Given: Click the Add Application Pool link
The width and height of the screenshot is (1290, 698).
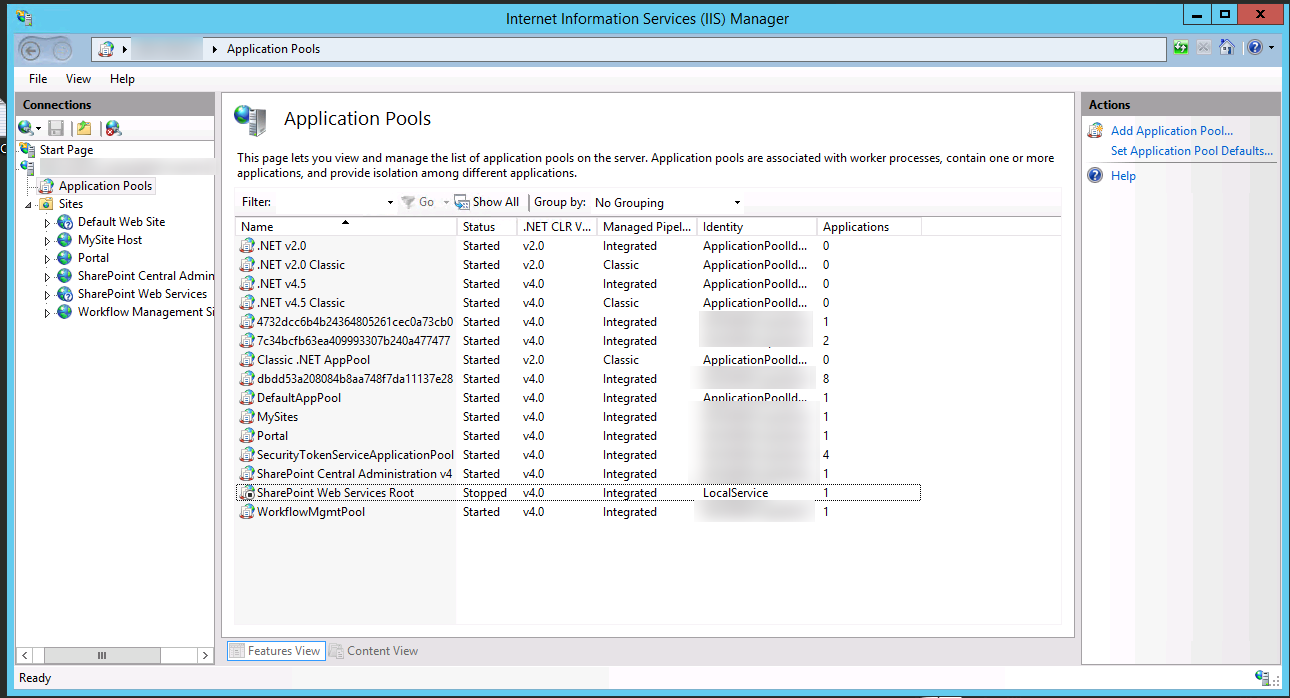Looking at the screenshot, I should pos(1171,130).
